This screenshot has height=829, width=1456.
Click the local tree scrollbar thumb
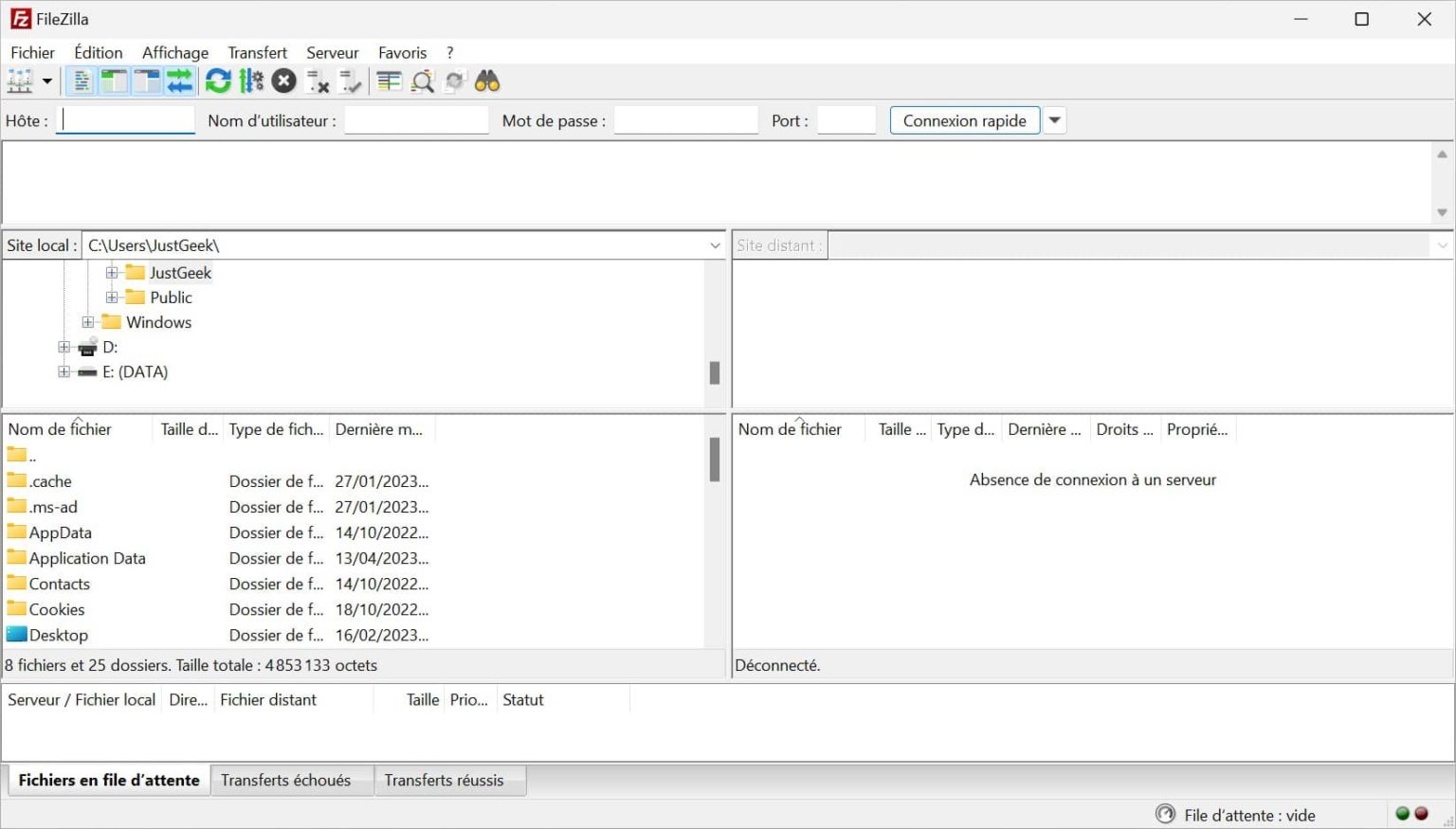pos(715,372)
